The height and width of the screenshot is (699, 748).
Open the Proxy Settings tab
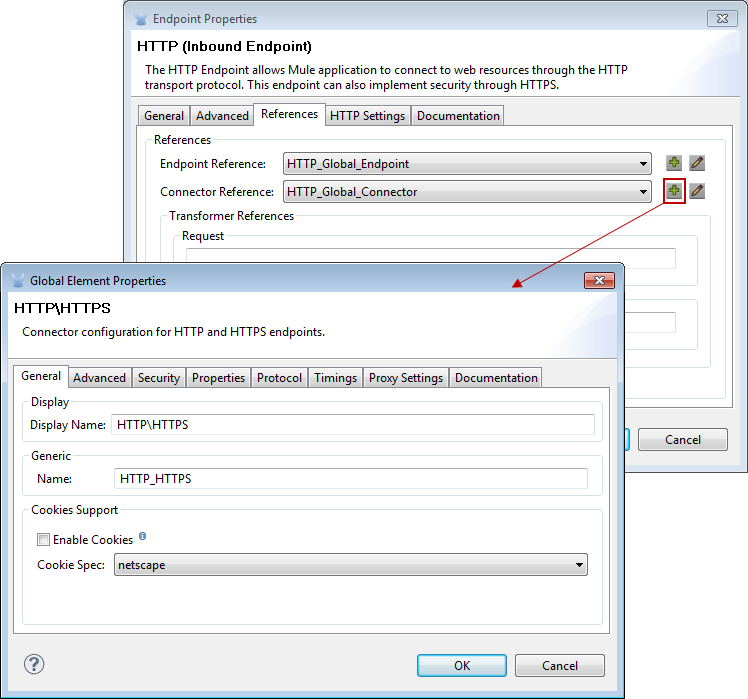click(x=406, y=378)
